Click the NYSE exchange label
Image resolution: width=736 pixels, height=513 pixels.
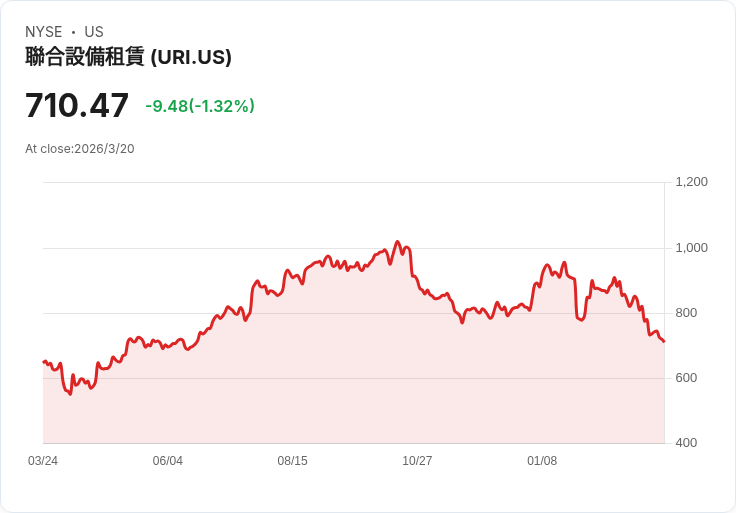[43, 32]
